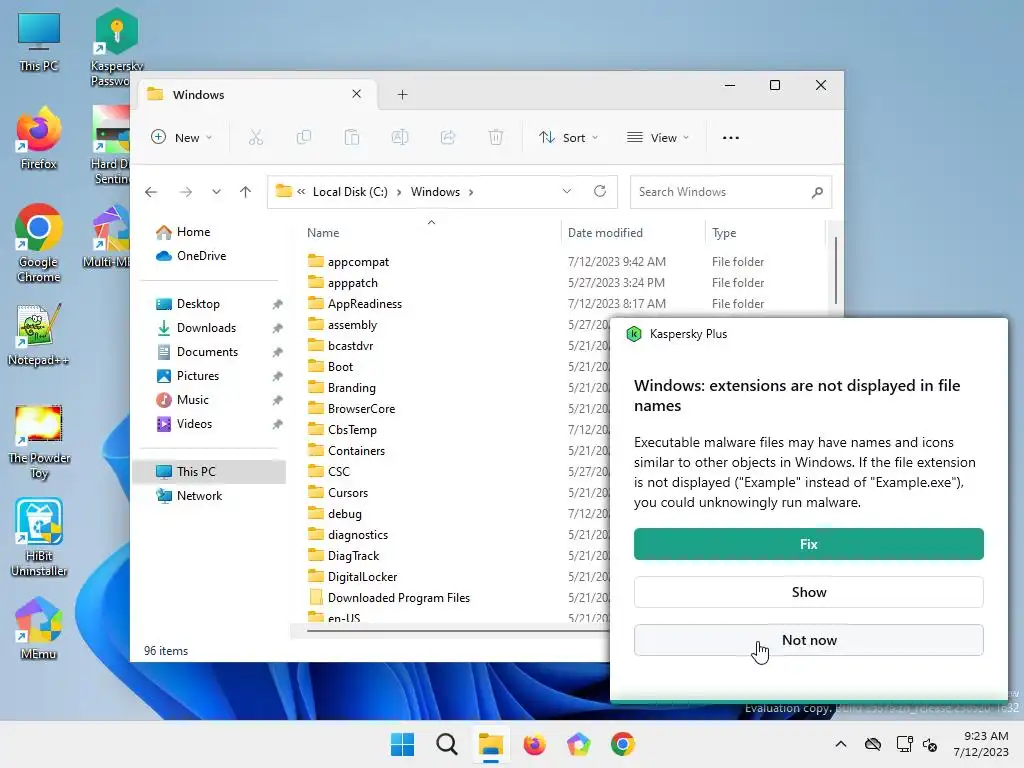Screen dimensions: 1024x768
Task: Open Firefox desktop shortcut
Action: coord(39,138)
